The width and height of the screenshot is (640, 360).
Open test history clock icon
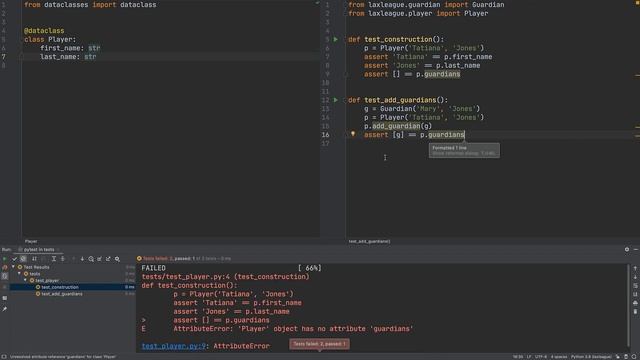[x=91, y=259]
